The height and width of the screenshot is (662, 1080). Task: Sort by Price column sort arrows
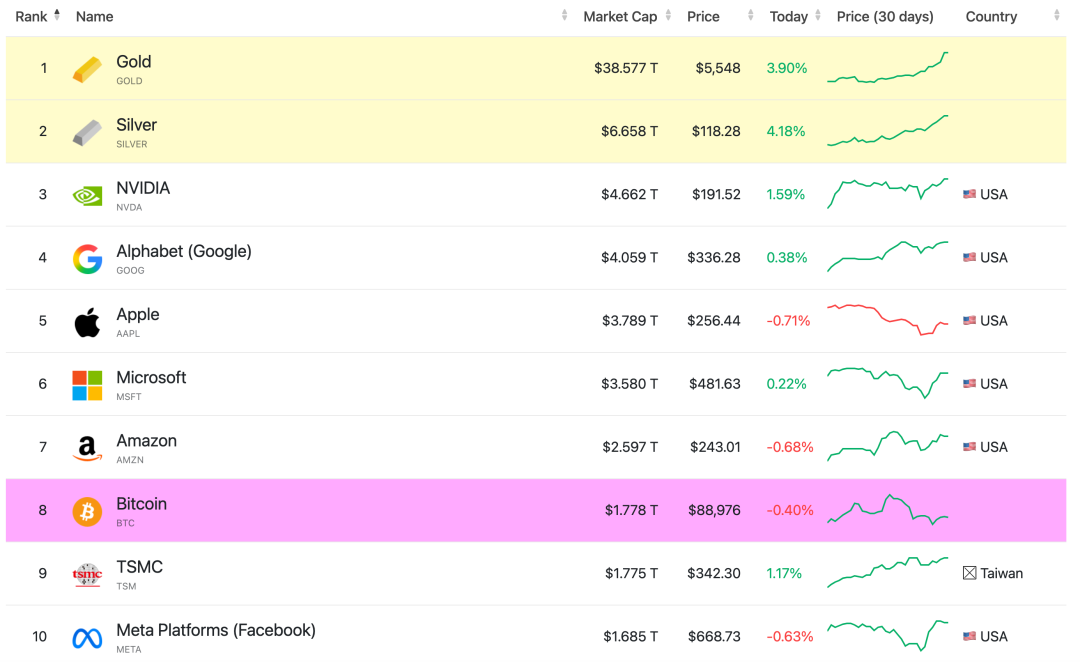click(x=751, y=15)
